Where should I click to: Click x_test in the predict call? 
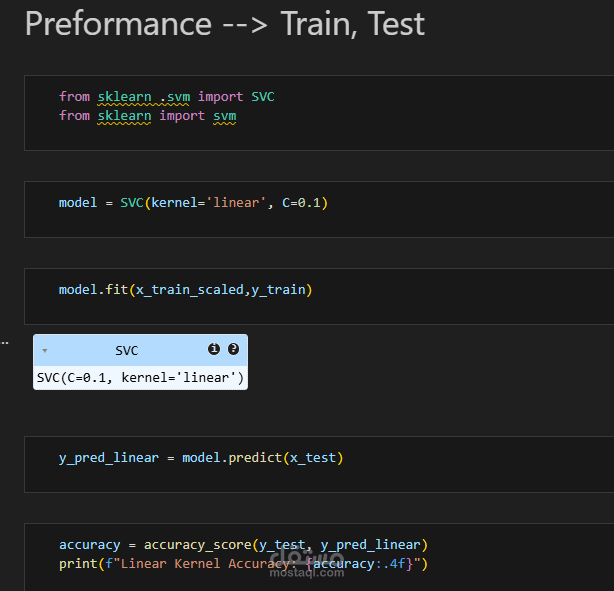click(312, 458)
